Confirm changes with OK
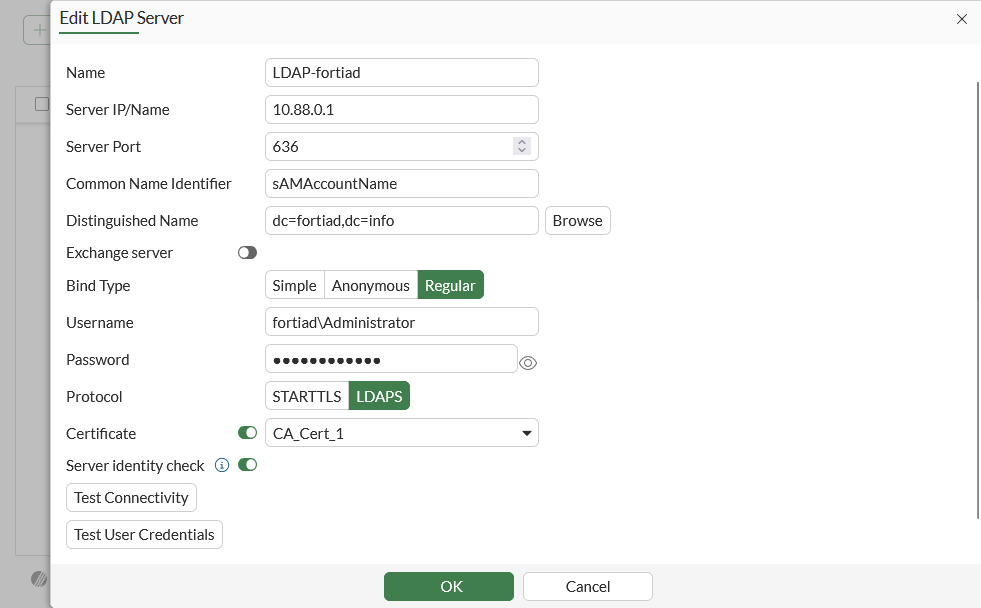981x608 pixels. pyautogui.click(x=448, y=586)
